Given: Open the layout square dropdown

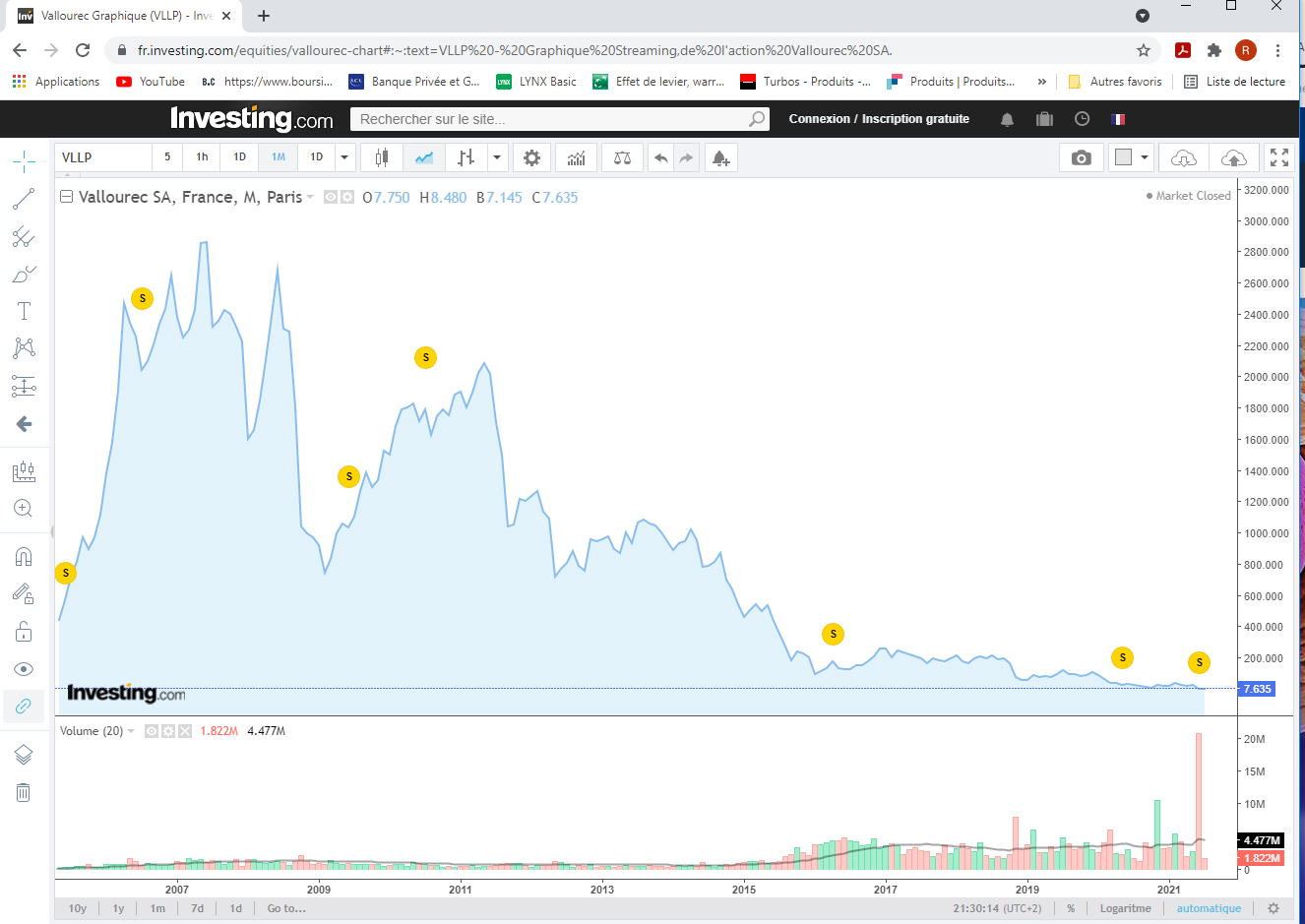Looking at the screenshot, I should click(1131, 157).
